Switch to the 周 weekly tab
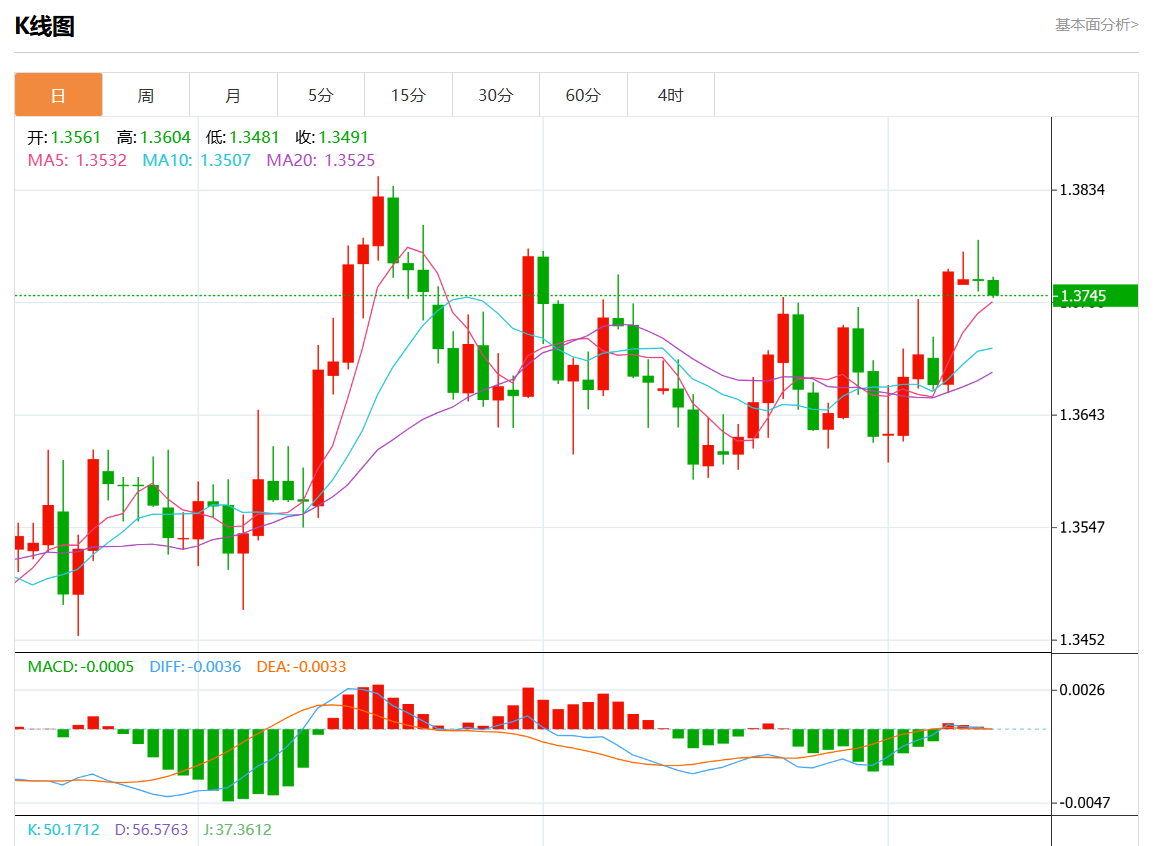Viewport: 1175px width, 846px height. (x=146, y=95)
